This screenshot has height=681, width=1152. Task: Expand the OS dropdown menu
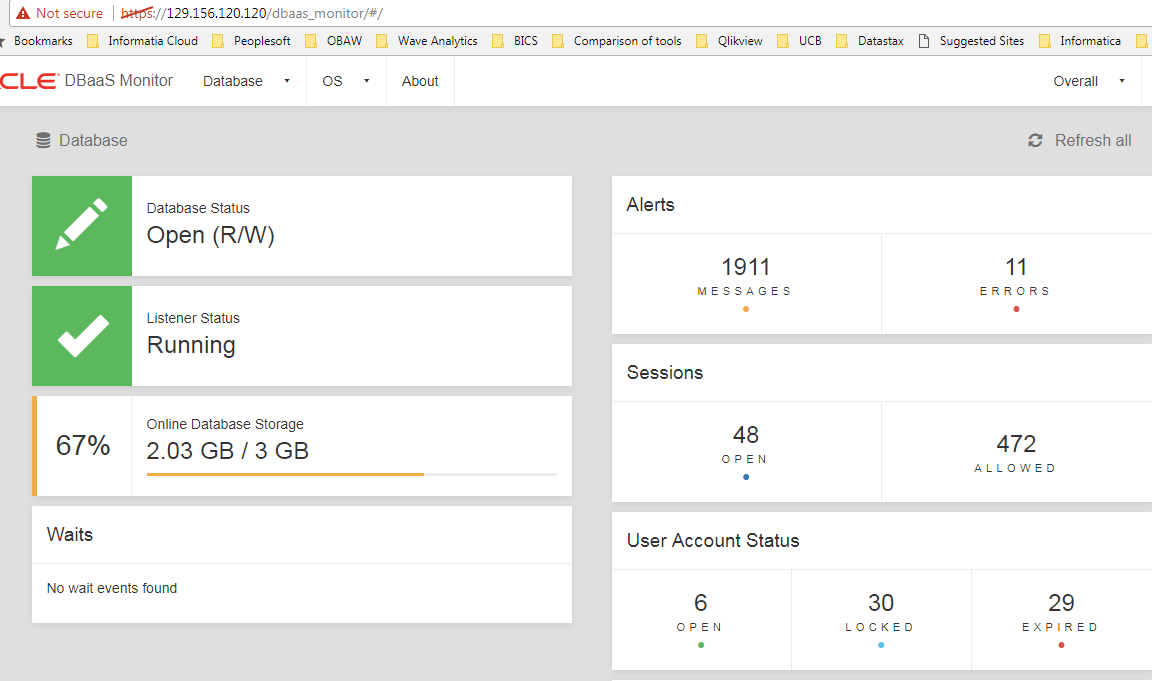346,81
